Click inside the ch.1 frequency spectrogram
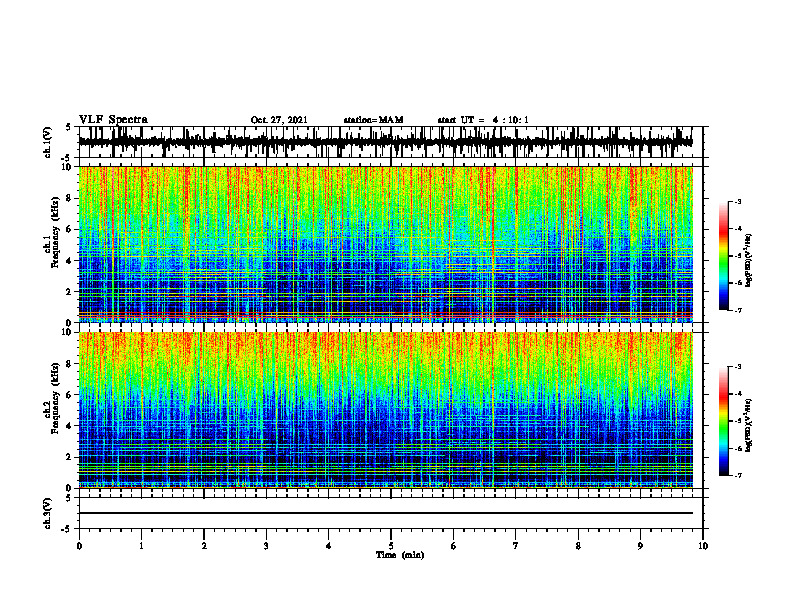792x612 pixels. [385, 244]
